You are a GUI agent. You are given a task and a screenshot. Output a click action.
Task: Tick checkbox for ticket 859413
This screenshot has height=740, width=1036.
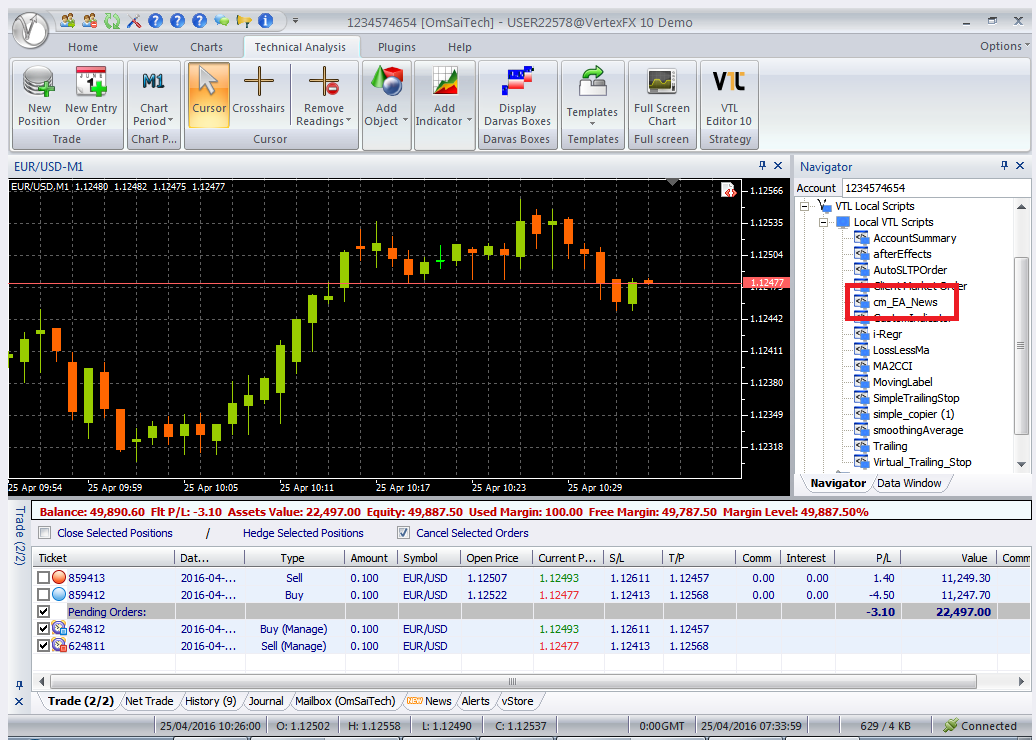(x=43, y=578)
